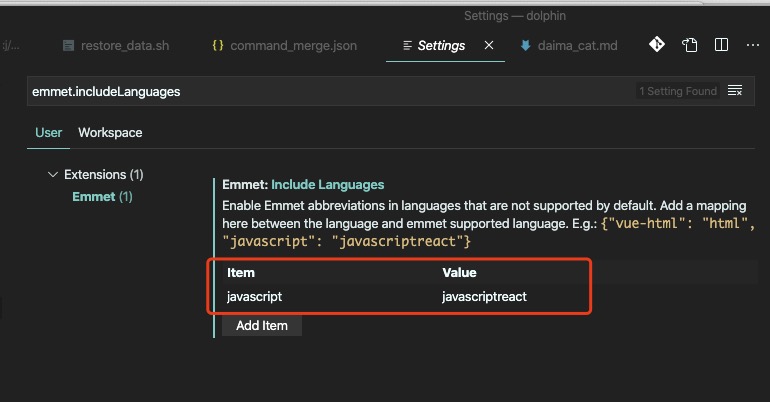770x402 pixels.
Task: Click the Include Languages setting title
Action: click(x=328, y=185)
